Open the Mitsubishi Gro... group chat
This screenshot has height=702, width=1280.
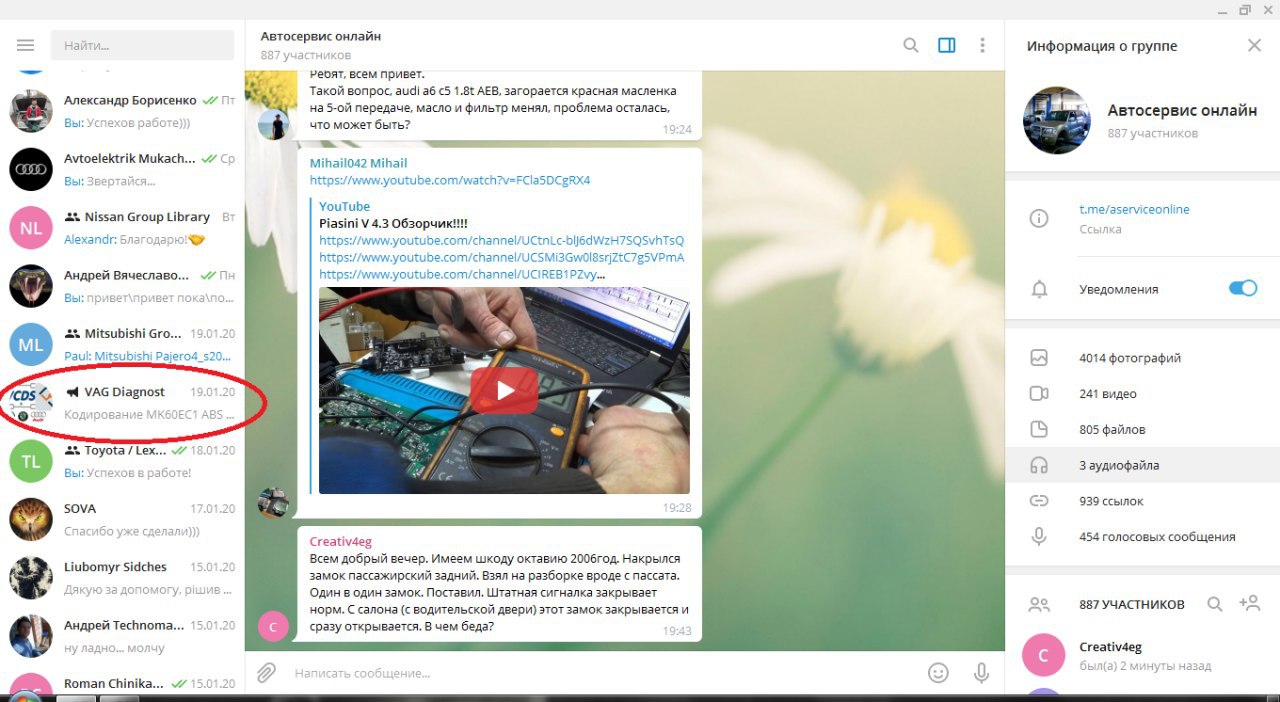tap(122, 343)
